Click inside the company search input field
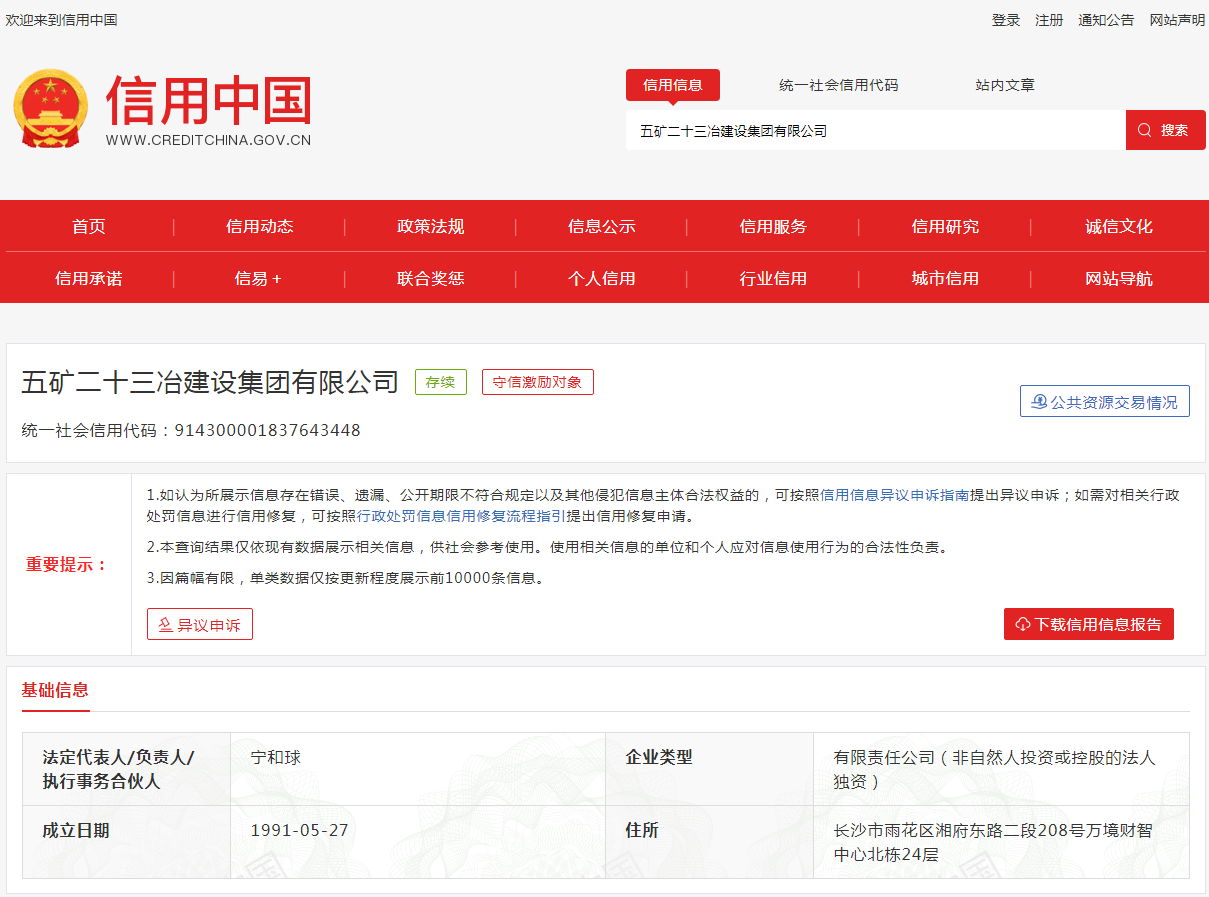The width and height of the screenshot is (1209, 897). (875, 129)
